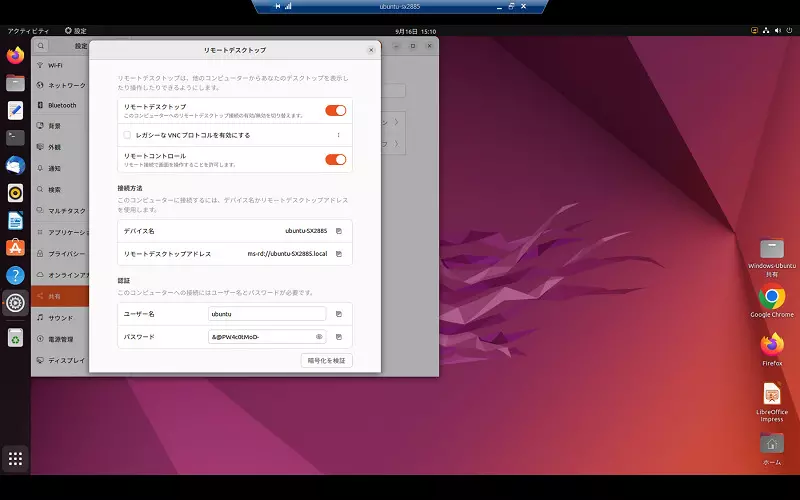The height and width of the screenshot is (500, 800).
Task: Open Google Chrome desktop icon
Action: pos(771,301)
